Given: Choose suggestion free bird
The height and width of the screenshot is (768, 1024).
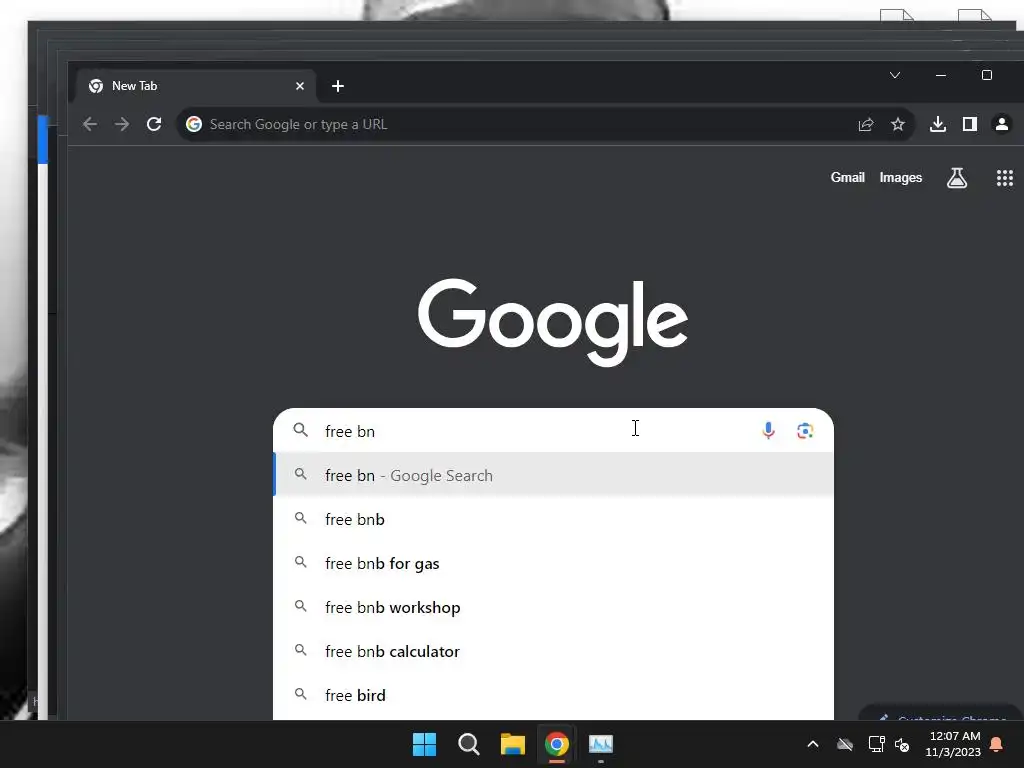Looking at the screenshot, I should coord(553,695).
